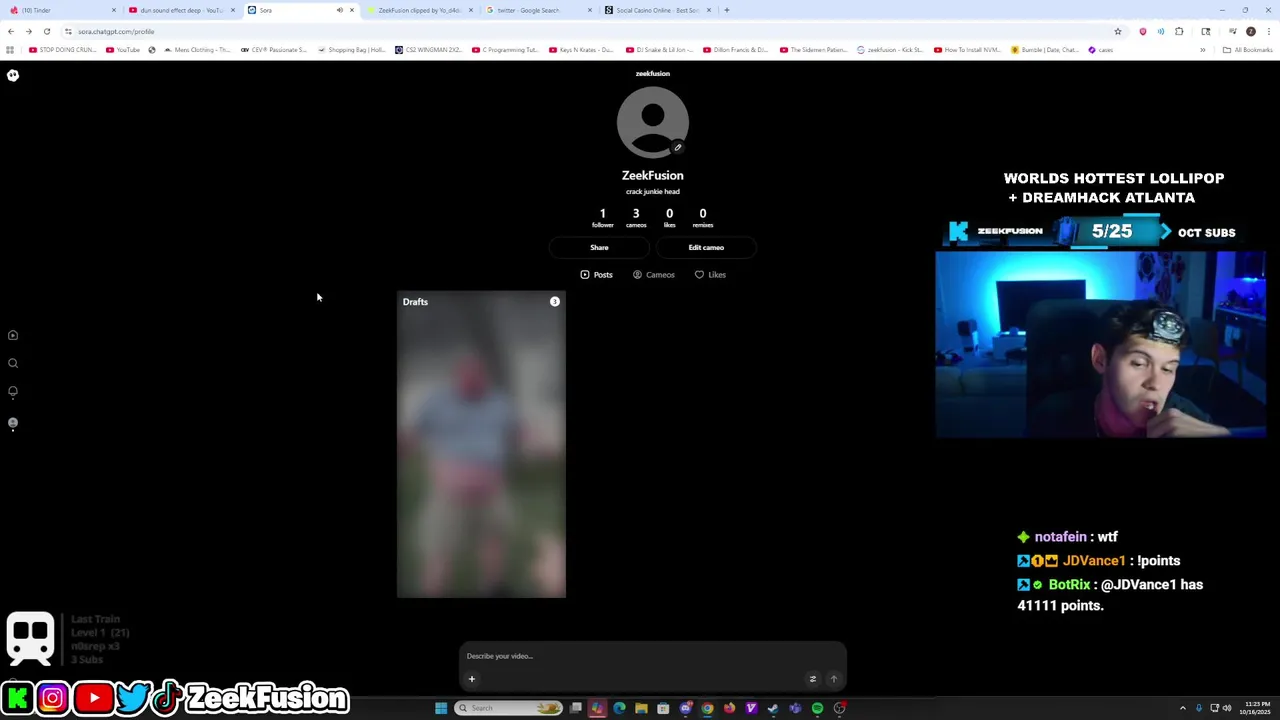Open video settings sliders icon
This screenshot has width=1280, height=720.
click(812, 679)
